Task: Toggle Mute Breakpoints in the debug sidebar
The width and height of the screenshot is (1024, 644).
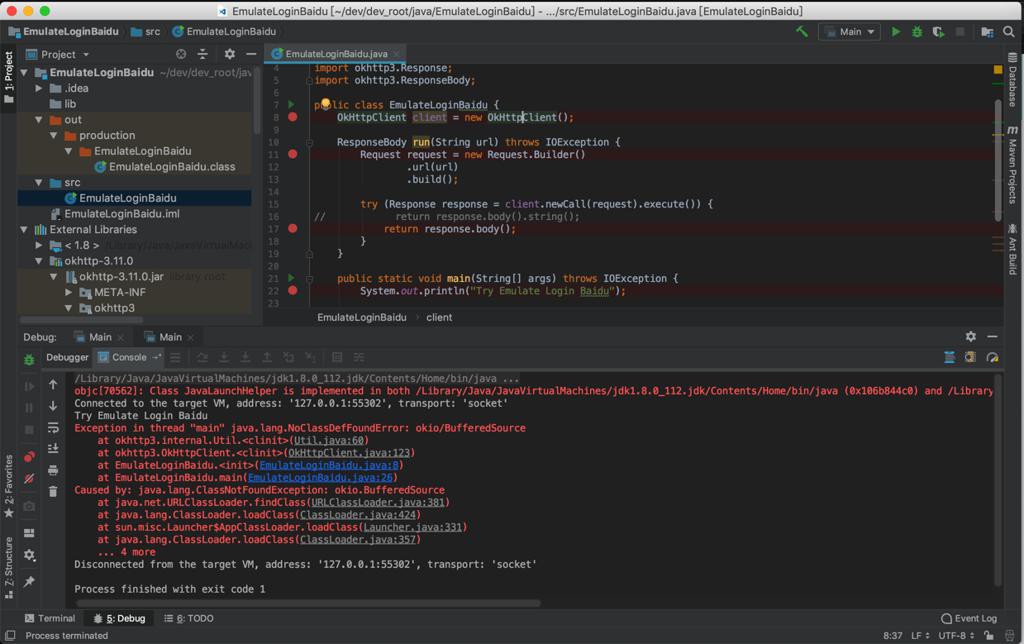Action: tap(29, 479)
